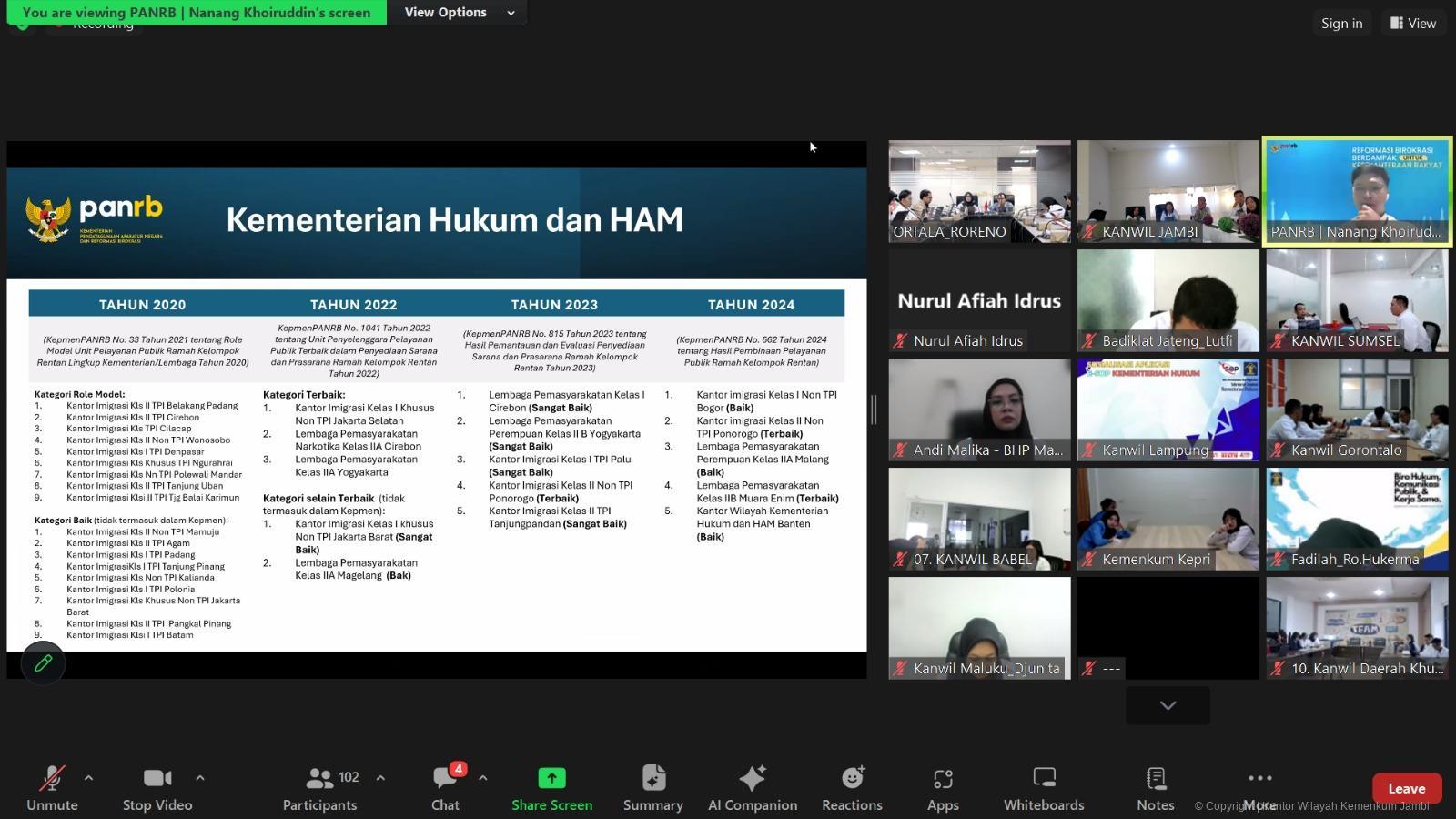This screenshot has width=1456, height=819.
Task: Open annotation pencil tool
Action: [x=43, y=663]
